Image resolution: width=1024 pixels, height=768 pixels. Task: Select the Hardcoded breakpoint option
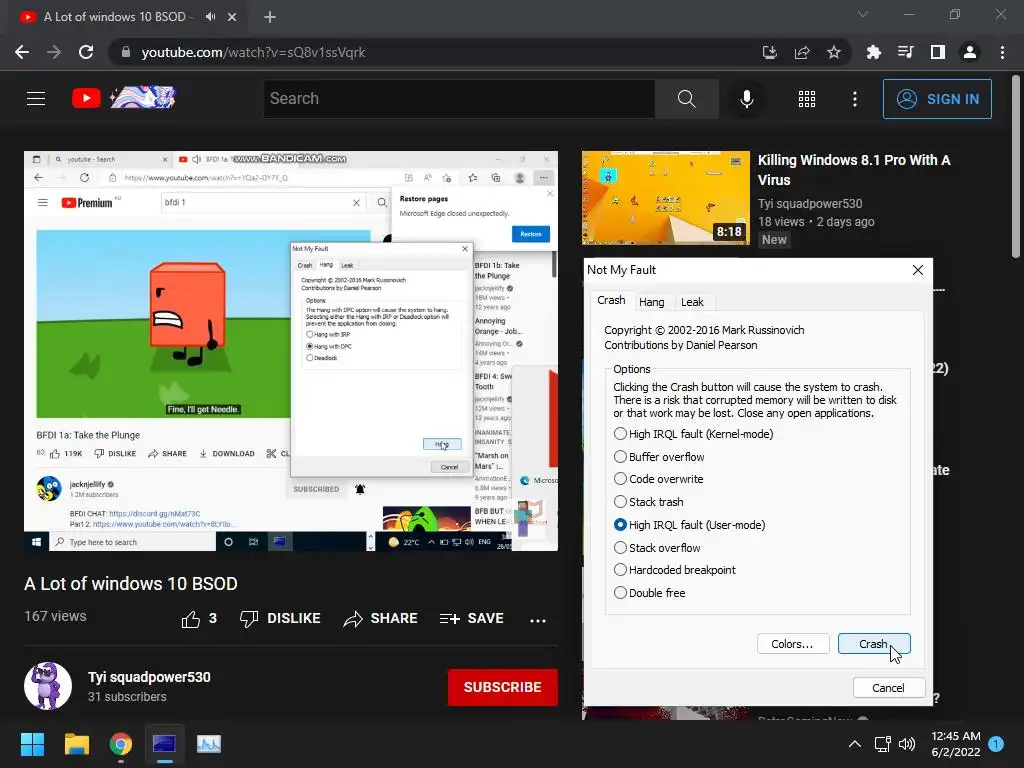point(675,569)
